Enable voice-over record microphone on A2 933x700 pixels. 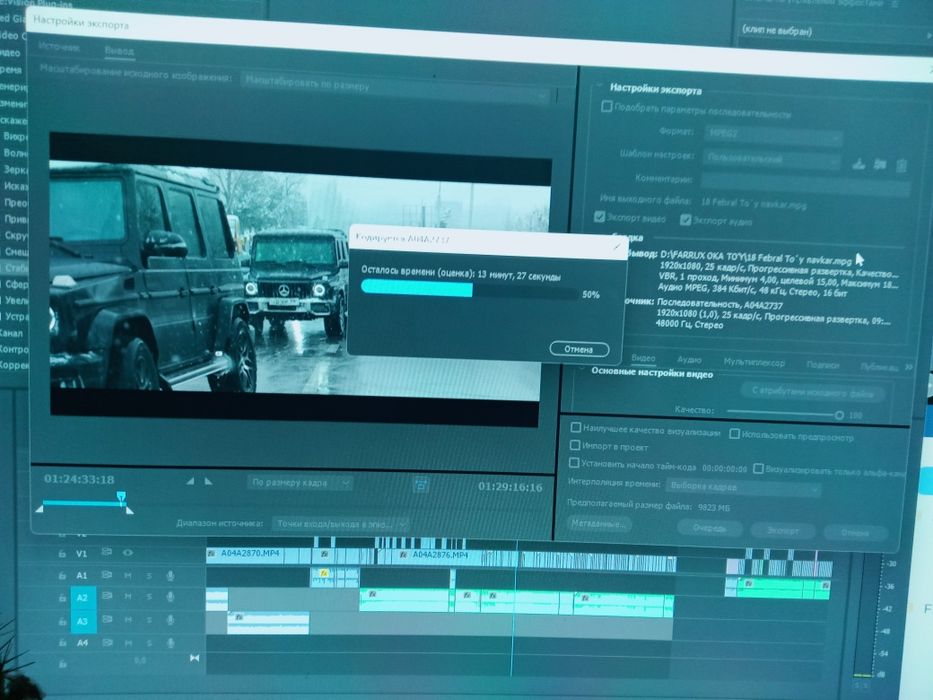tap(170, 597)
